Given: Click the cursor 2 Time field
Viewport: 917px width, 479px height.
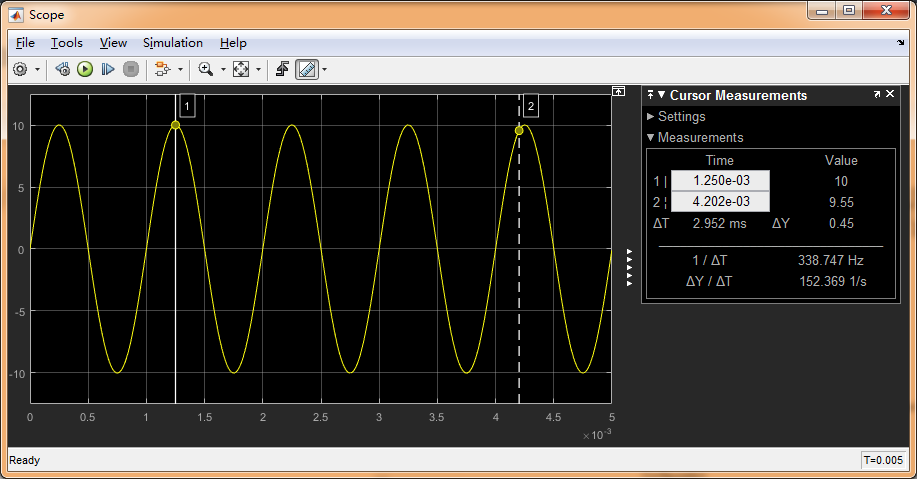Looking at the screenshot, I should coord(720,202).
